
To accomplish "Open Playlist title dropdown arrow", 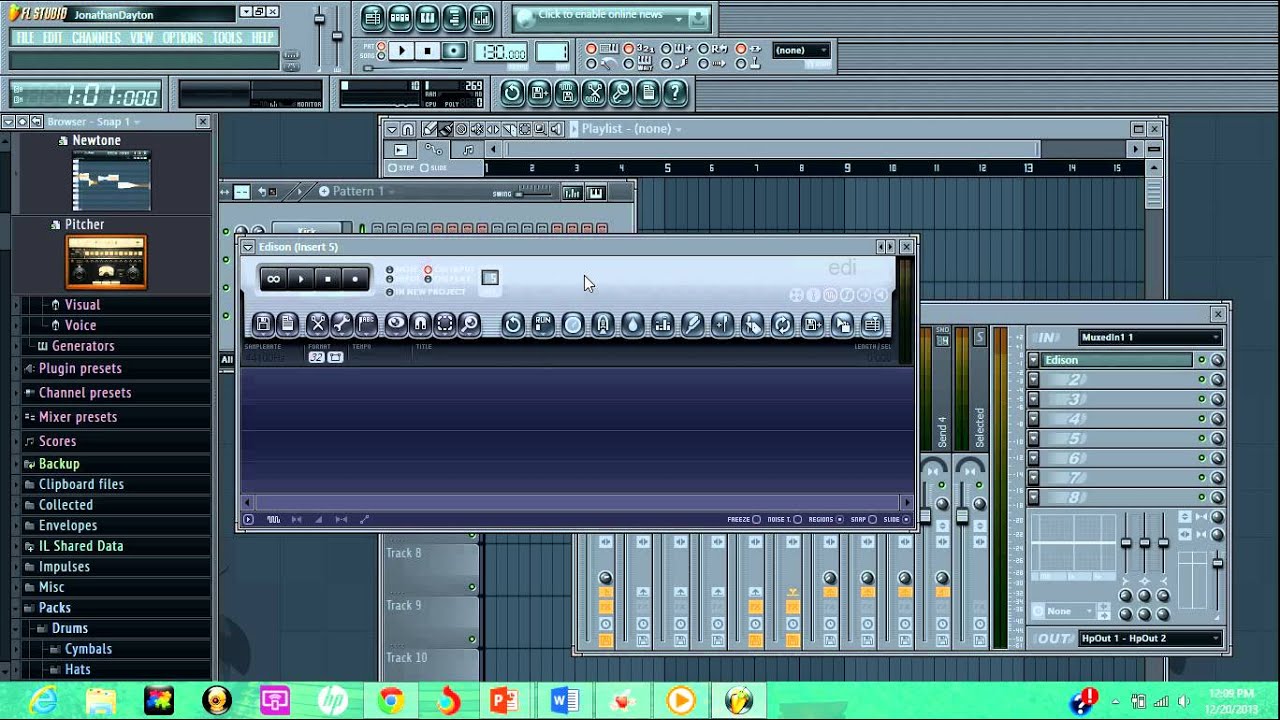I will click(679, 129).
